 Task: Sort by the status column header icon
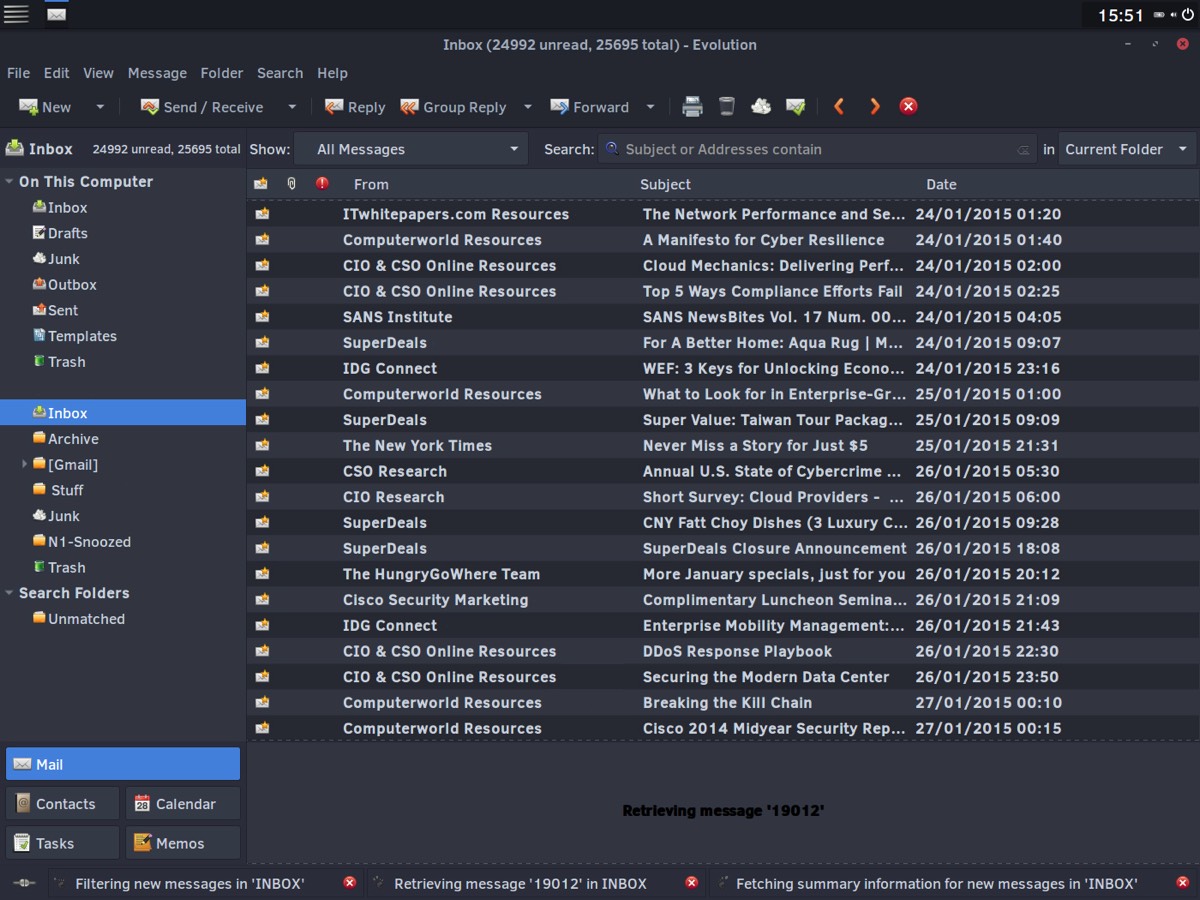tap(261, 184)
